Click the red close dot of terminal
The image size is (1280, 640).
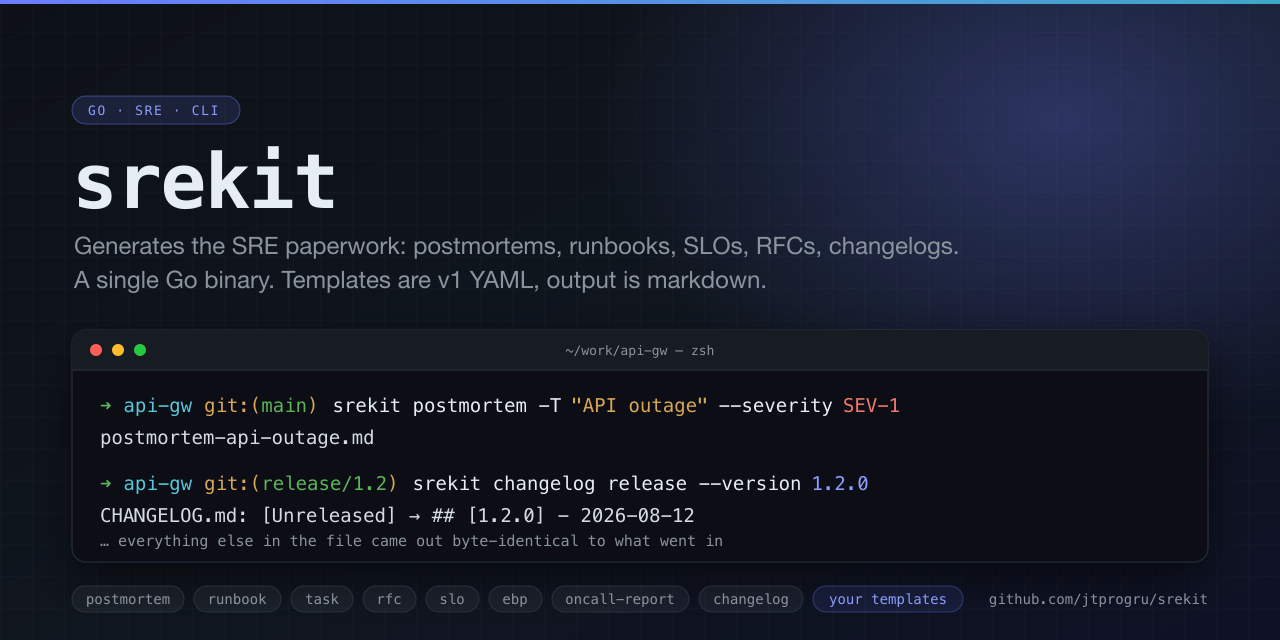coord(96,350)
